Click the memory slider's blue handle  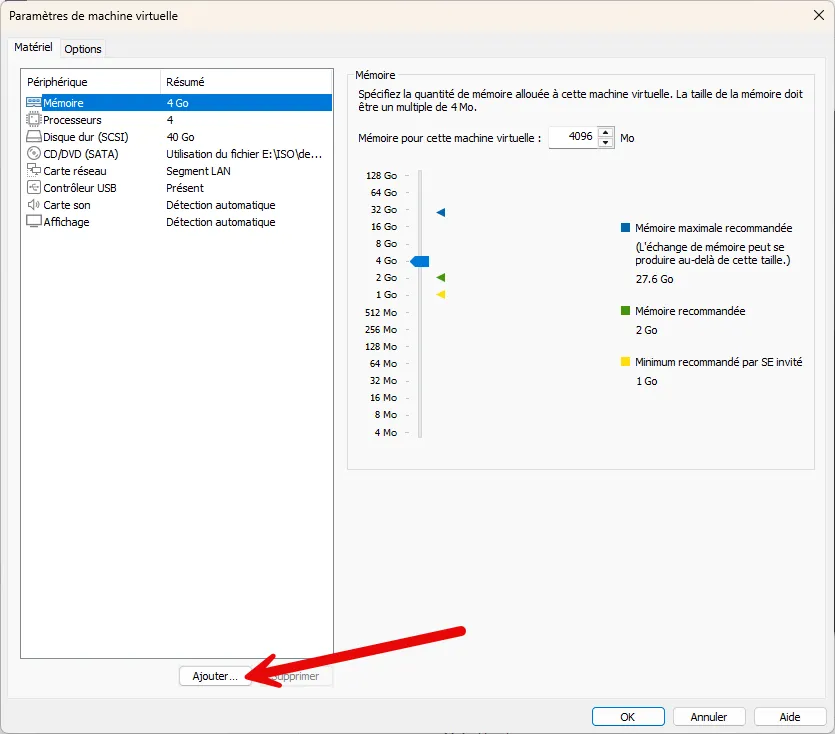pyautogui.click(x=420, y=261)
